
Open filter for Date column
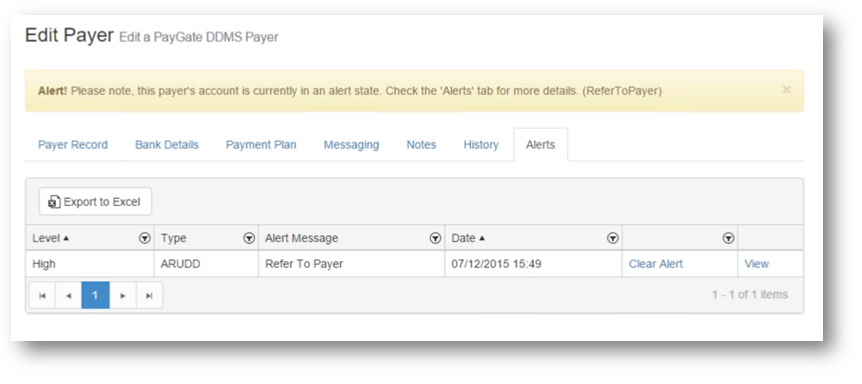(612, 238)
